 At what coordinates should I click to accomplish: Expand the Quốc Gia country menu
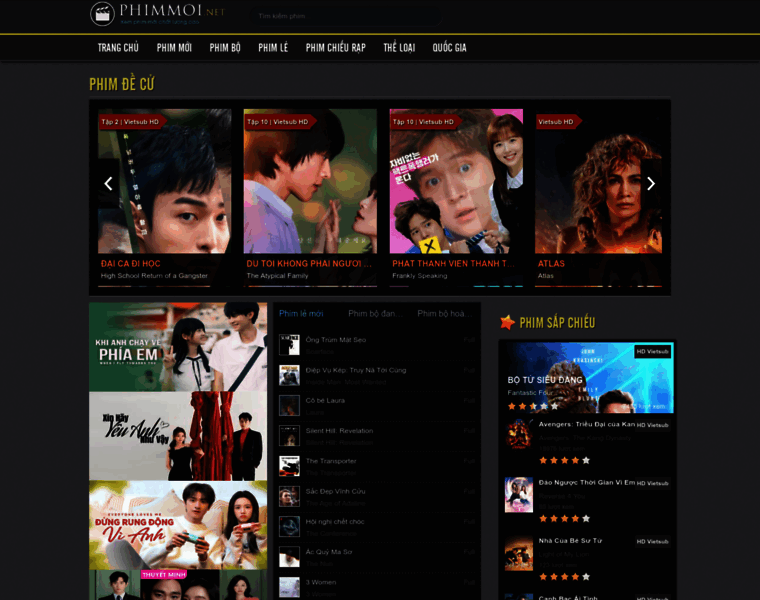pos(449,47)
